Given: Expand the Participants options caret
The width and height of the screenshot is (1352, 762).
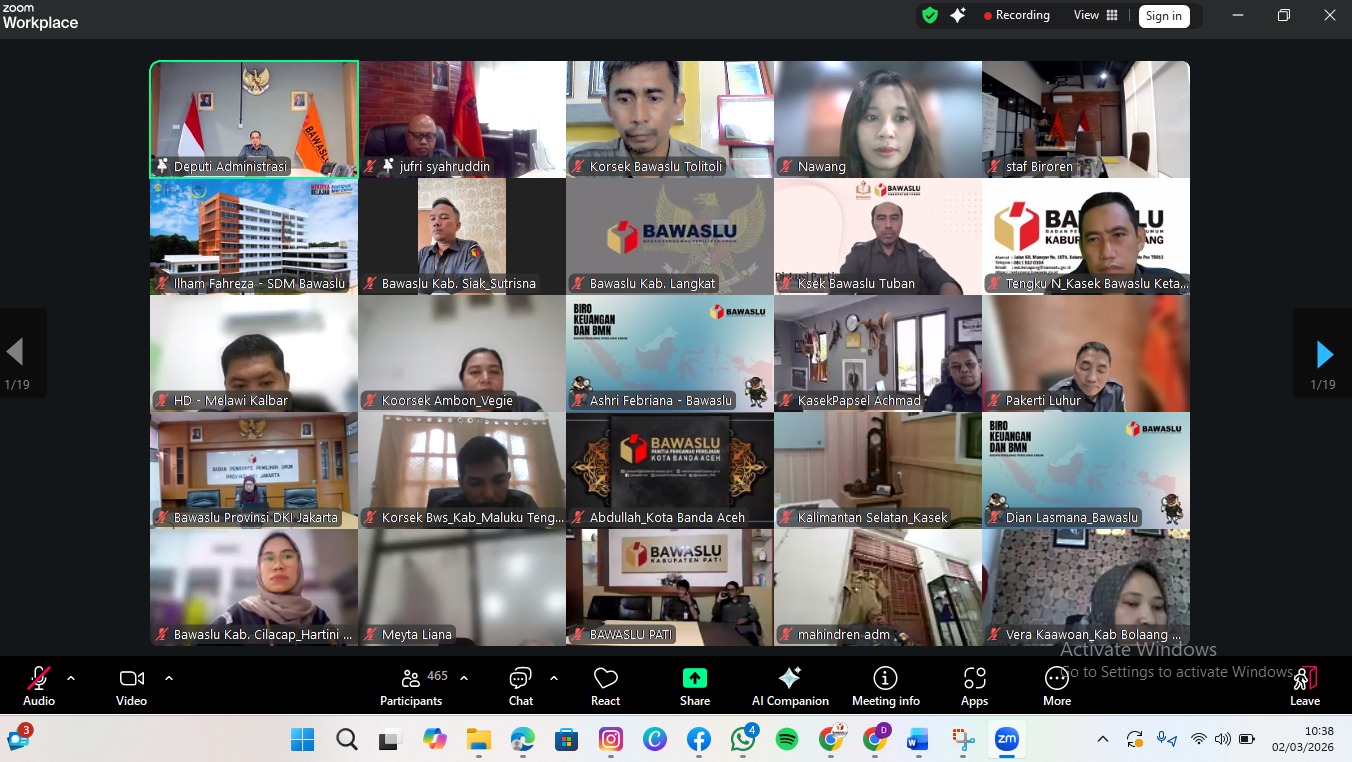Looking at the screenshot, I should click(x=464, y=678).
